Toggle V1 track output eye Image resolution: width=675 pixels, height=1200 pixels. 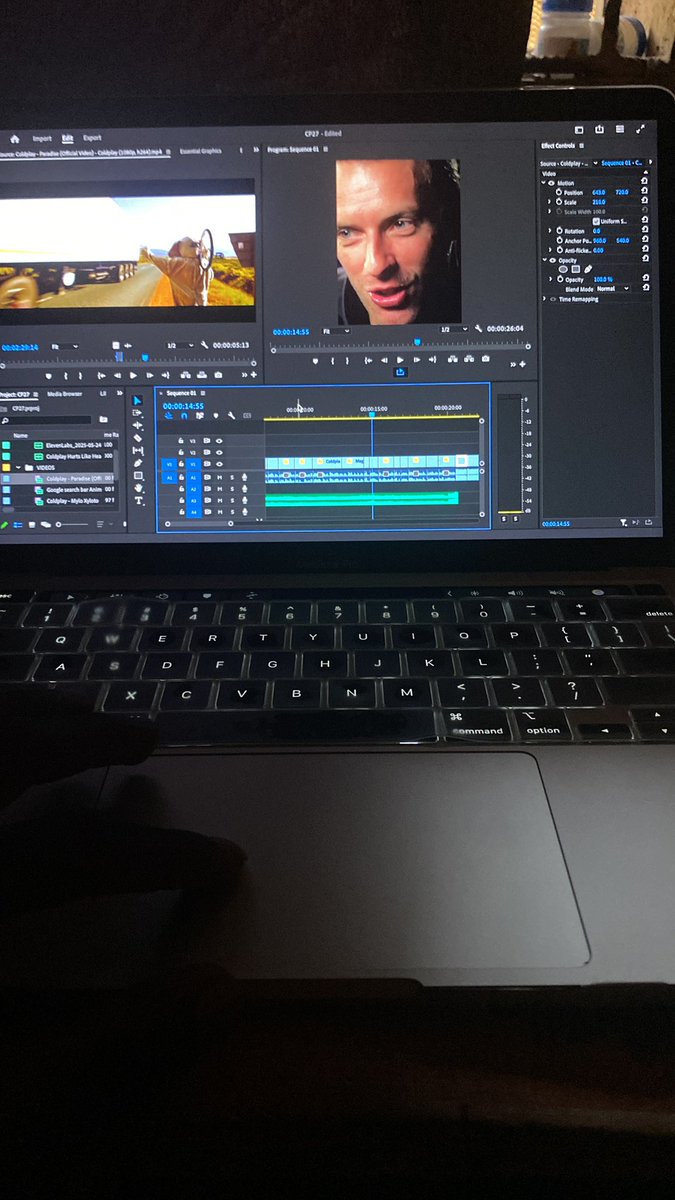(x=219, y=464)
